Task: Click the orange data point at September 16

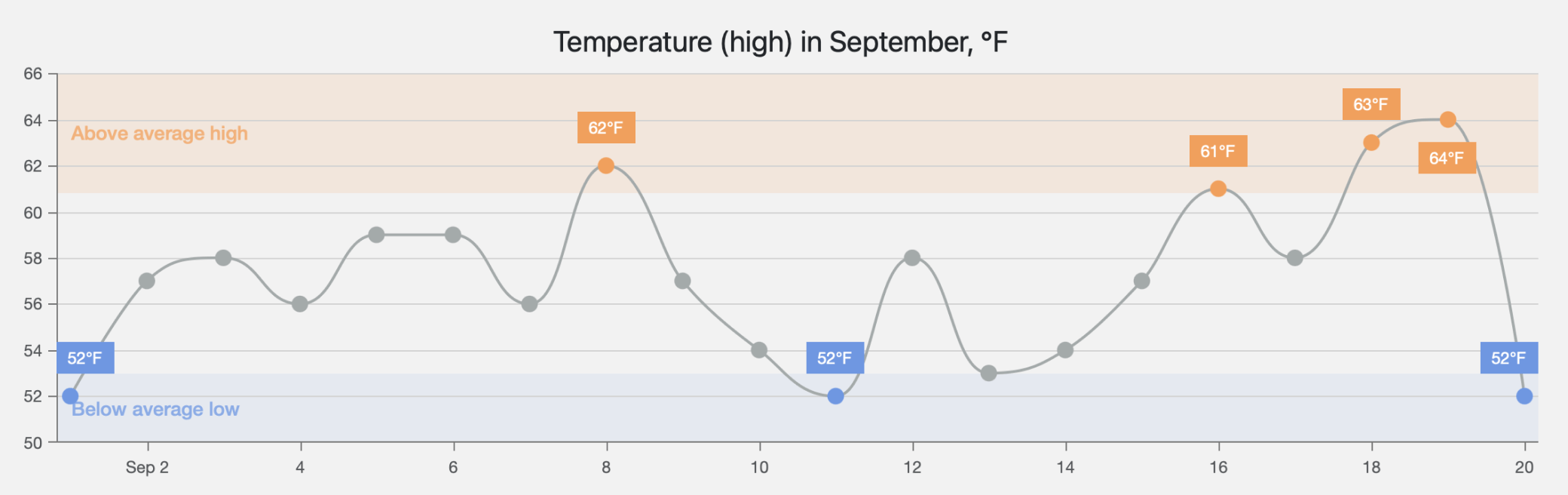Action: click(x=1218, y=189)
